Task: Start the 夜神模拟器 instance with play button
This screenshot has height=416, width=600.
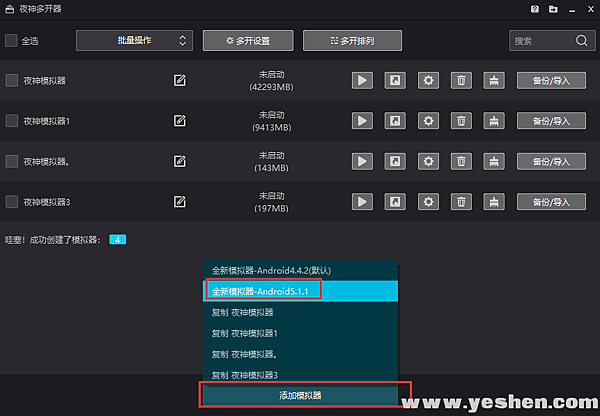Action: click(362, 80)
